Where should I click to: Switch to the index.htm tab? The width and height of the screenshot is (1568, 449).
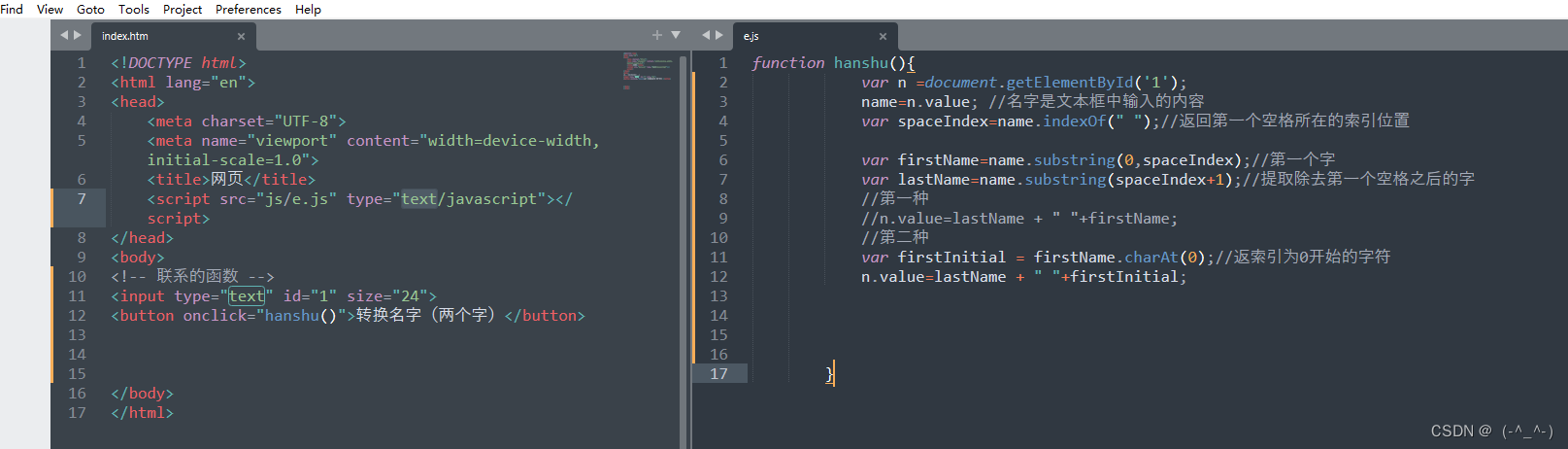tap(126, 36)
